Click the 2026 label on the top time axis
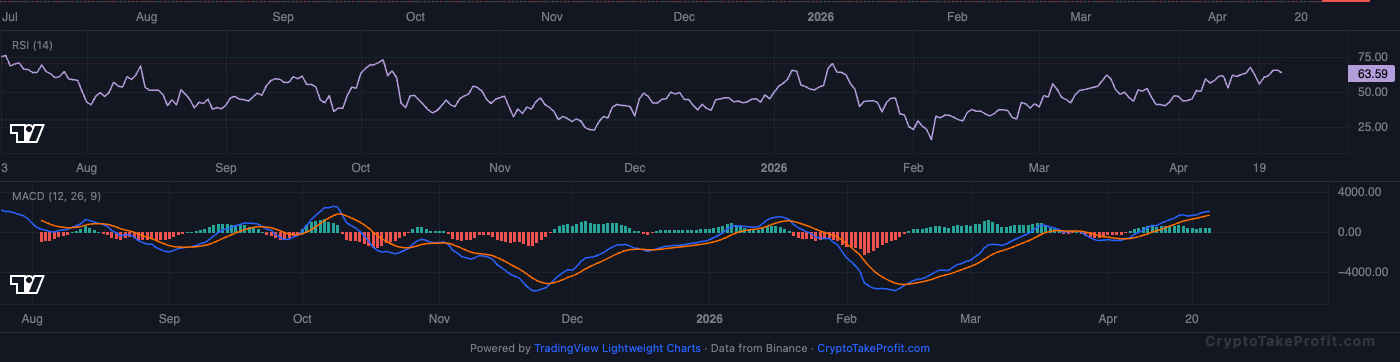Image resolution: width=1400 pixels, height=362 pixels. [x=819, y=17]
